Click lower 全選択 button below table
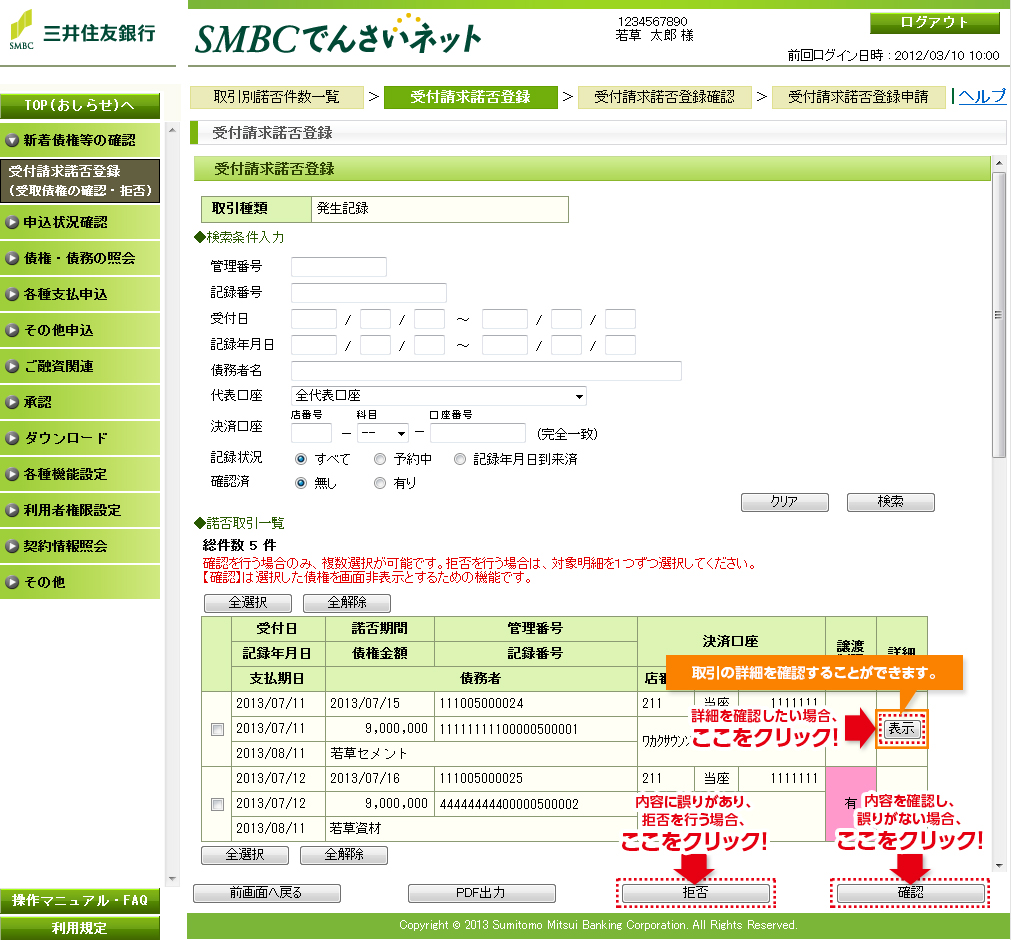This screenshot has width=1012, height=940. tap(245, 855)
